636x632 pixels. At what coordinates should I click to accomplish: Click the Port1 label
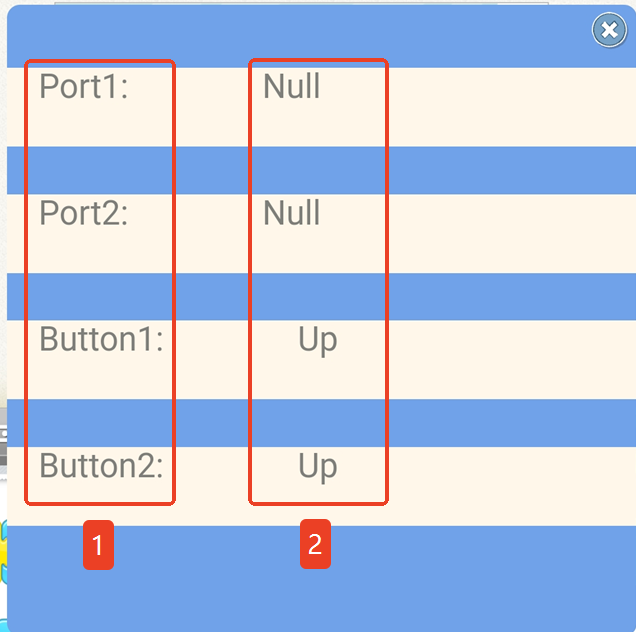(84, 86)
